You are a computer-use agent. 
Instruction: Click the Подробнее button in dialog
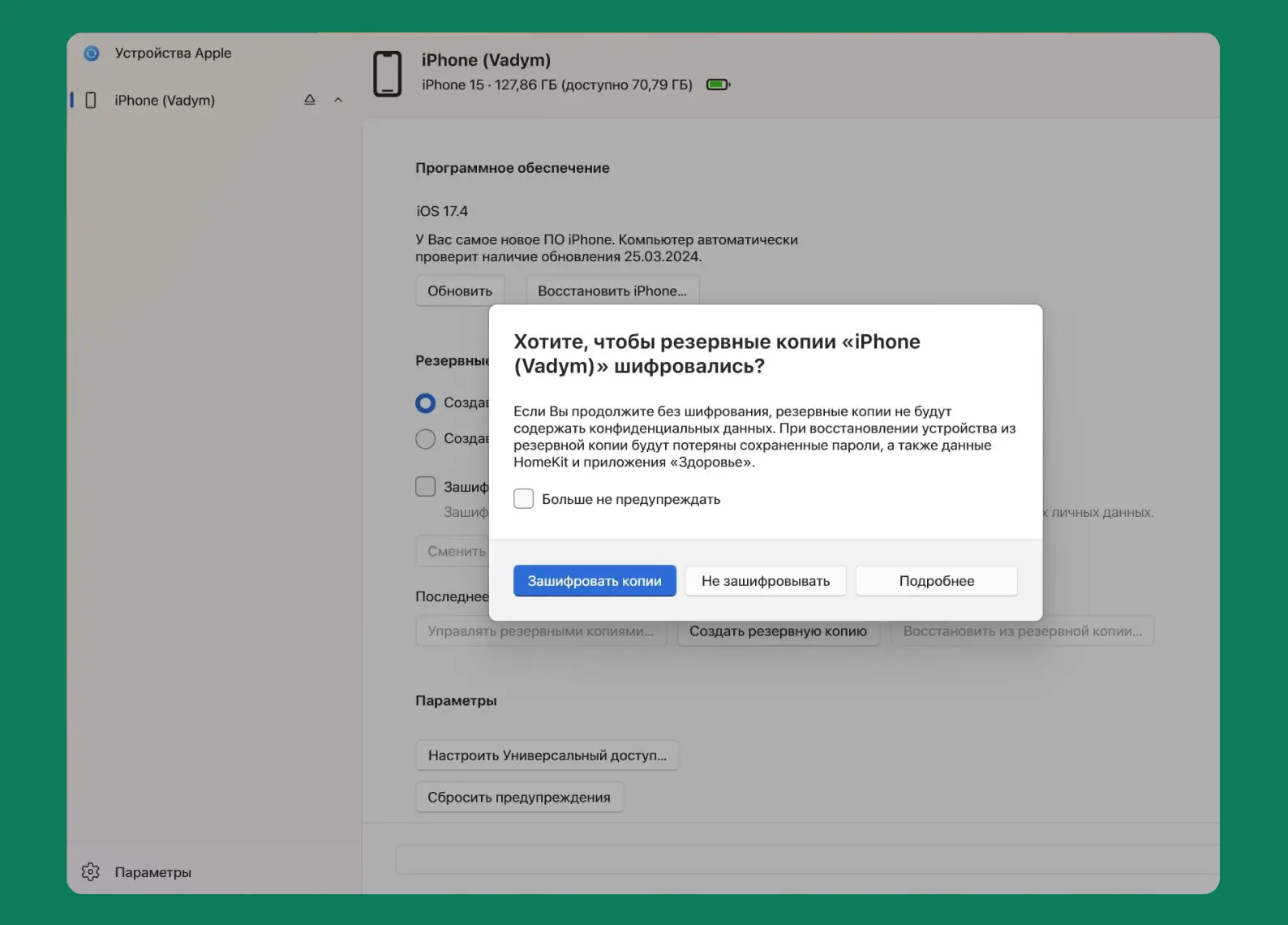click(x=937, y=581)
